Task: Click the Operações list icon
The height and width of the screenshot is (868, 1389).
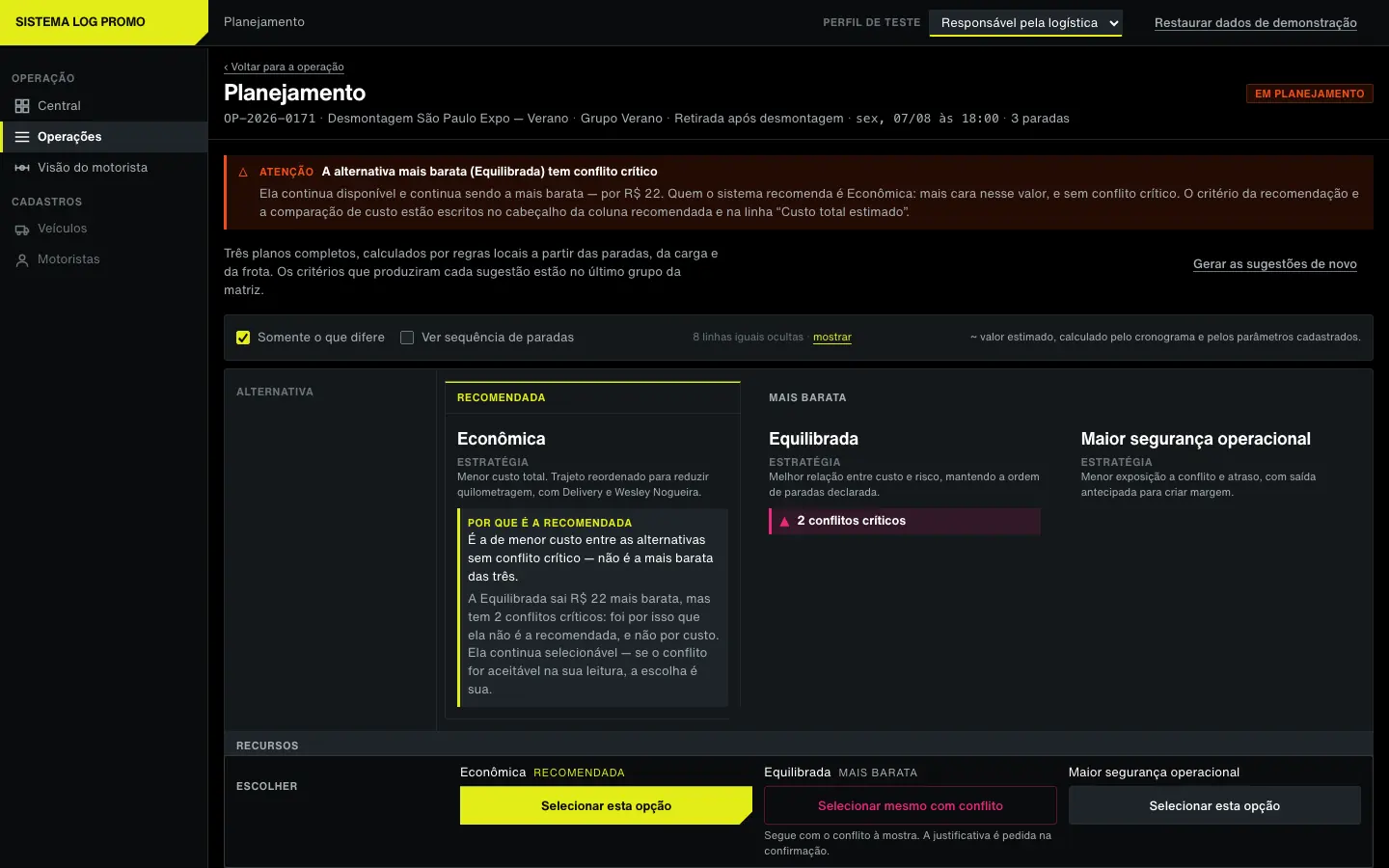Action: pyautogui.click(x=22, y=137)
